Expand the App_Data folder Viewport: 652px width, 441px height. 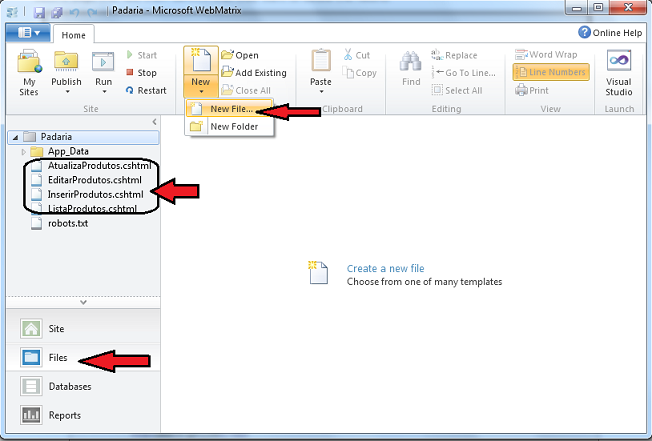(23, 152)
